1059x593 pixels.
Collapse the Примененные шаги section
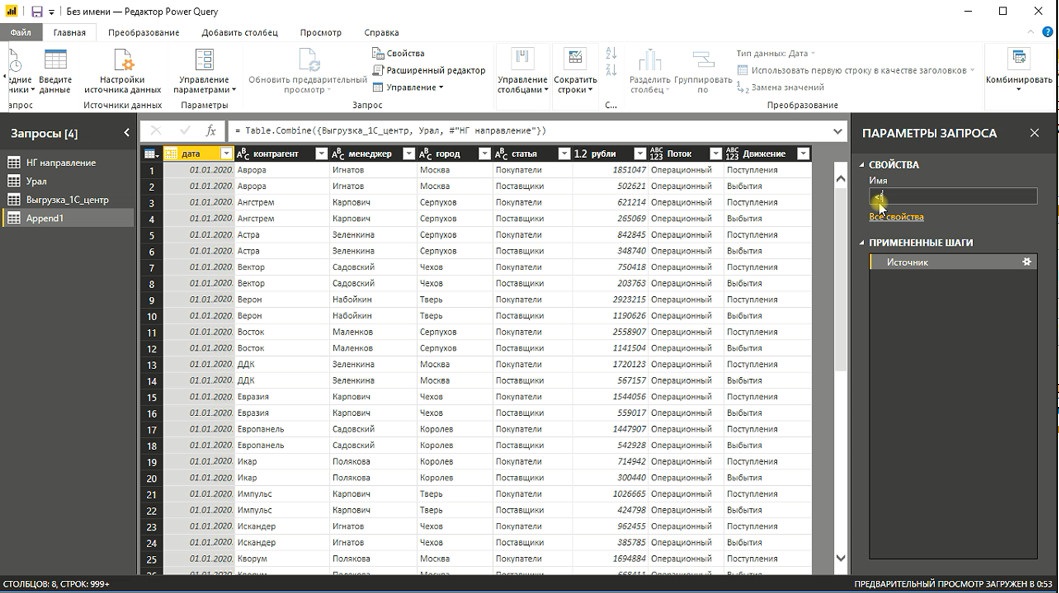coord(862,242)
